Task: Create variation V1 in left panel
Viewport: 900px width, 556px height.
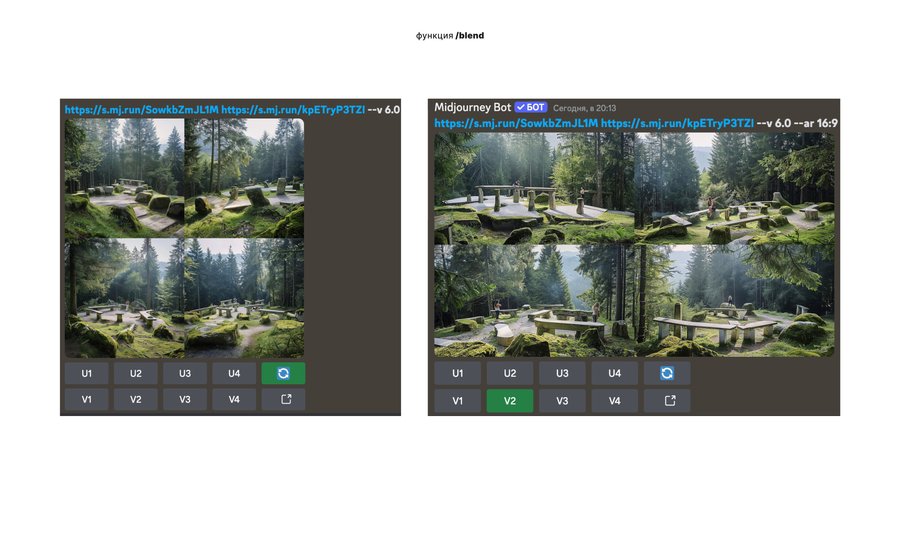Action: pyautogui.click(x=87, y=399)
